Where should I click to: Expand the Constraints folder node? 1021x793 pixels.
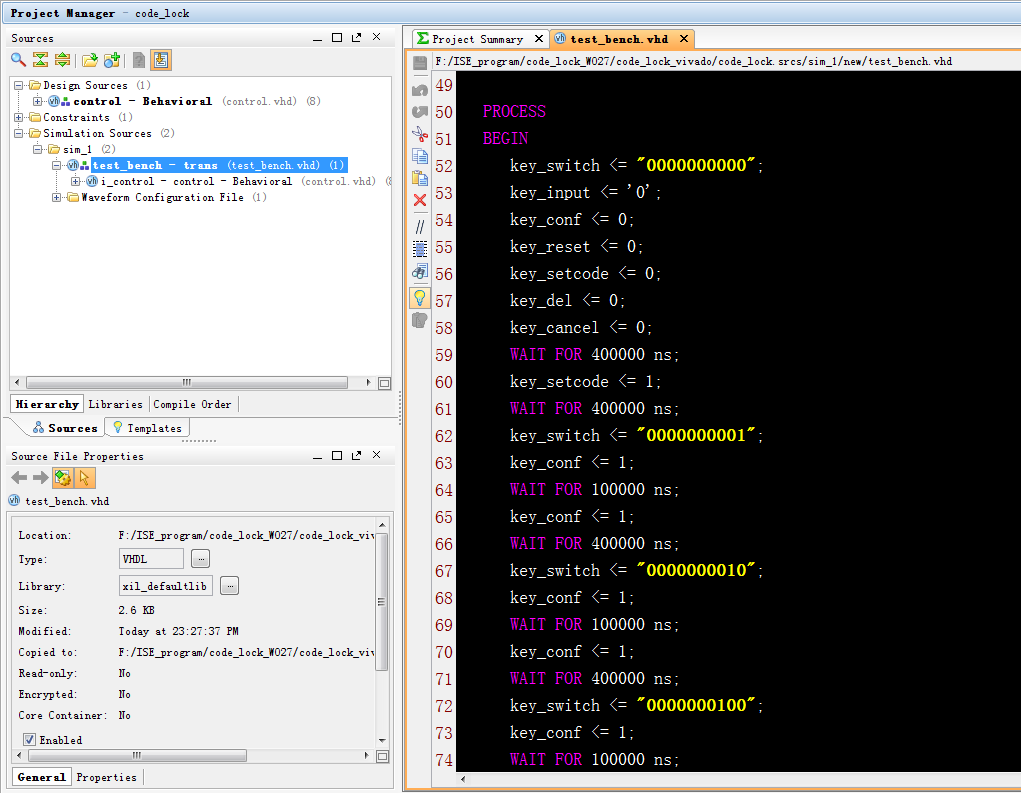(x=20, y=118)
